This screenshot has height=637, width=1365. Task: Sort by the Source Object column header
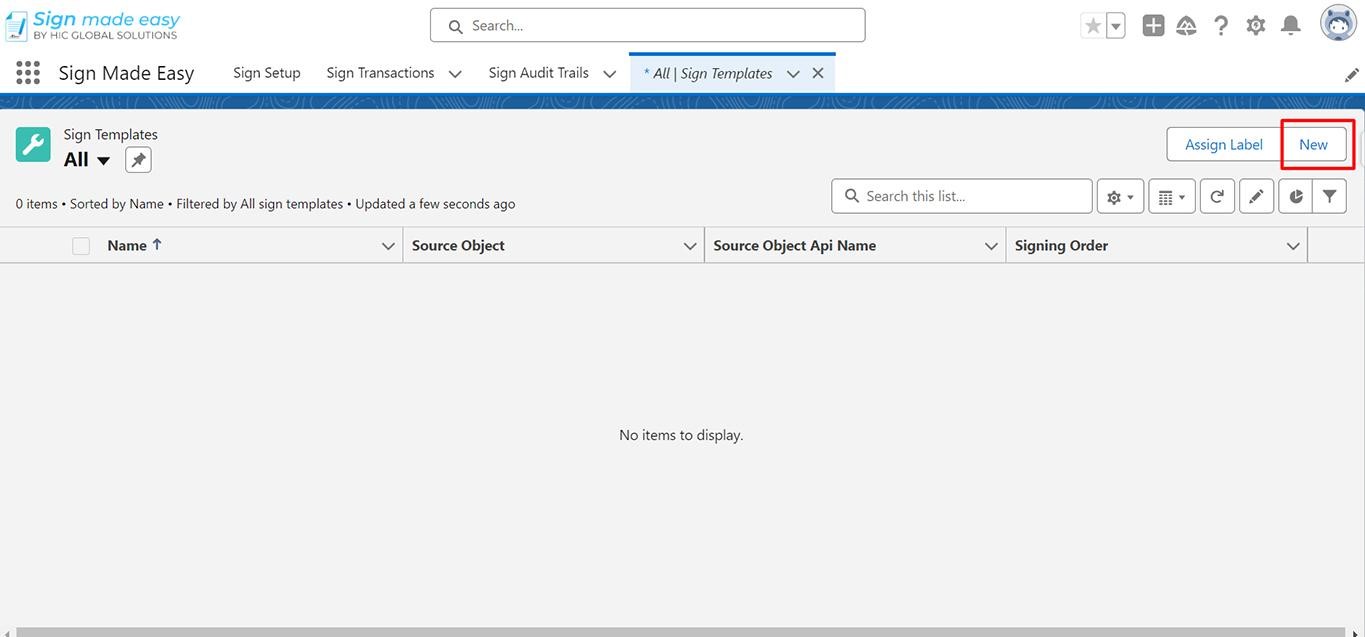(458, 246)
